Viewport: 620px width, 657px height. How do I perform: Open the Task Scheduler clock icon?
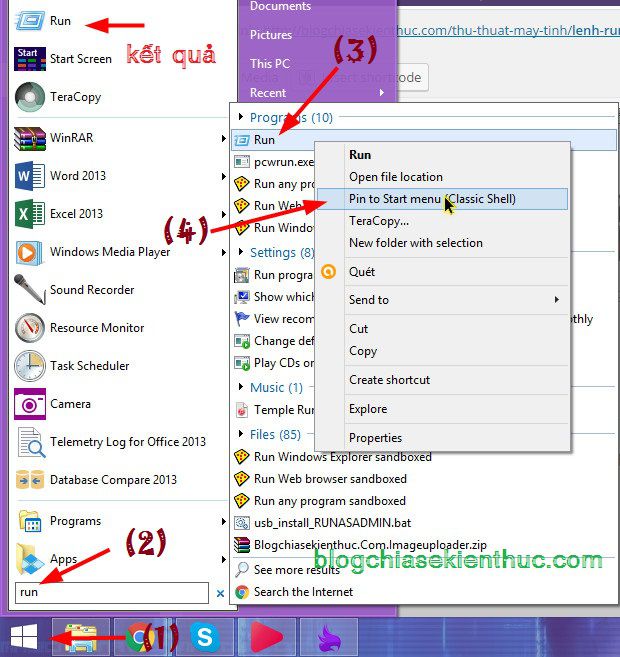point(30,366)
